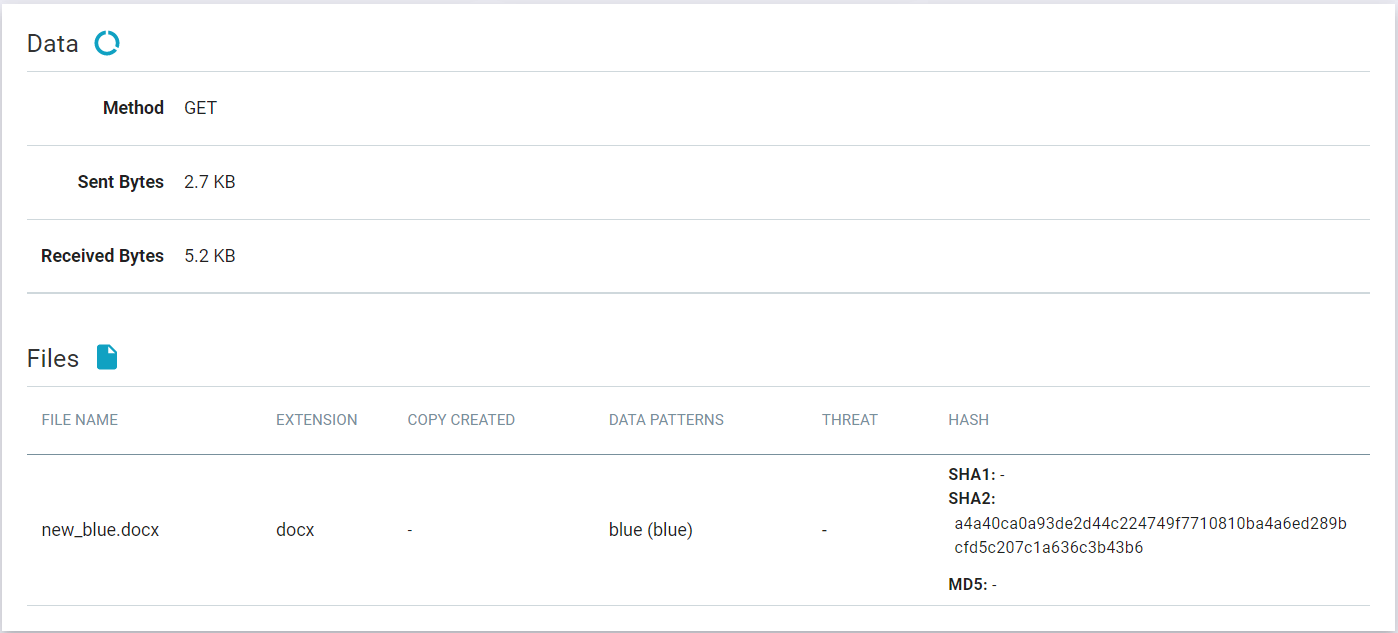Sort by the FILE NAME column header
This screenshot has height=633, width=1398.
click(79, 419)
